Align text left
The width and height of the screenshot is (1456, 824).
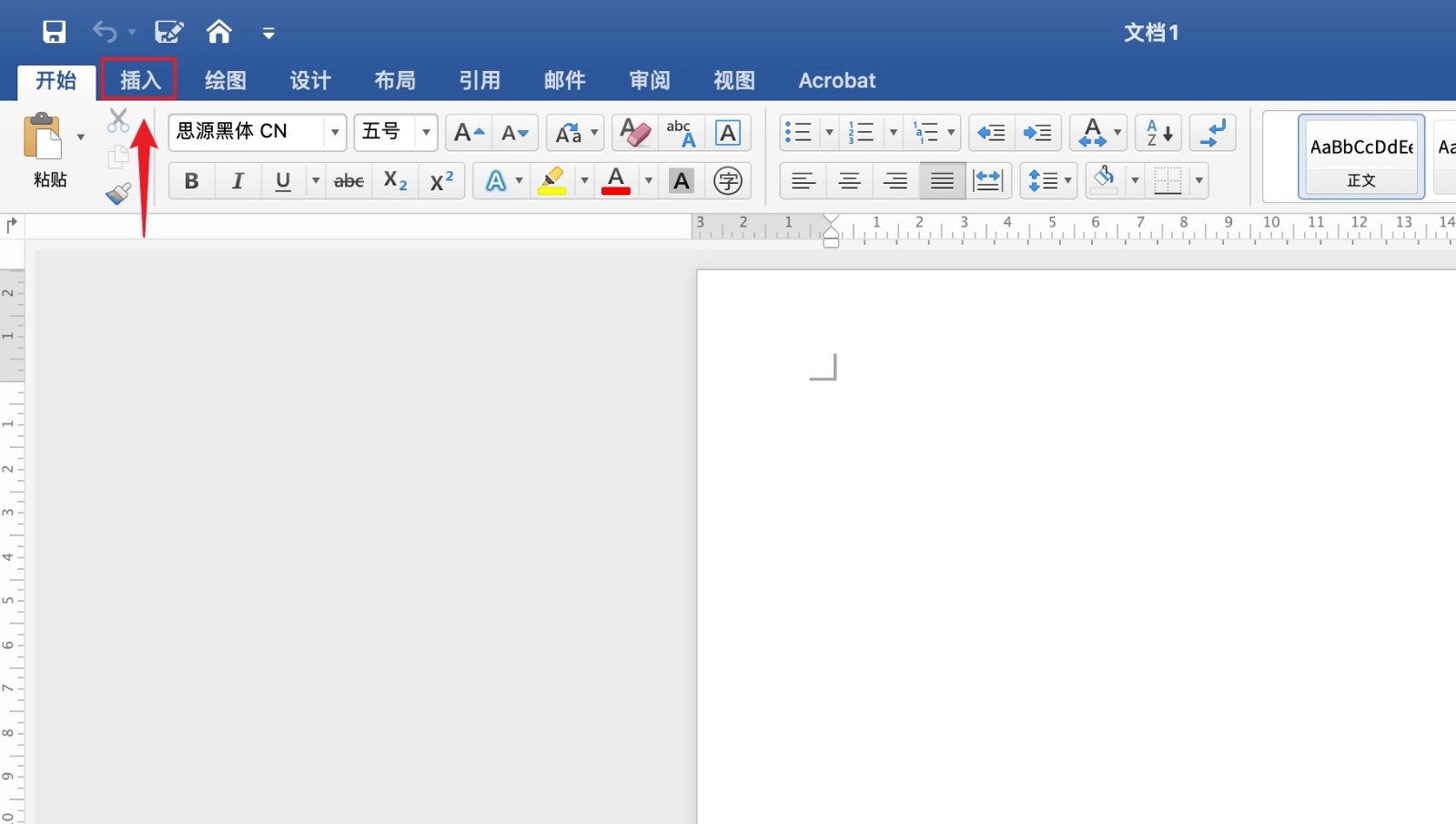(x=804, y=181)
